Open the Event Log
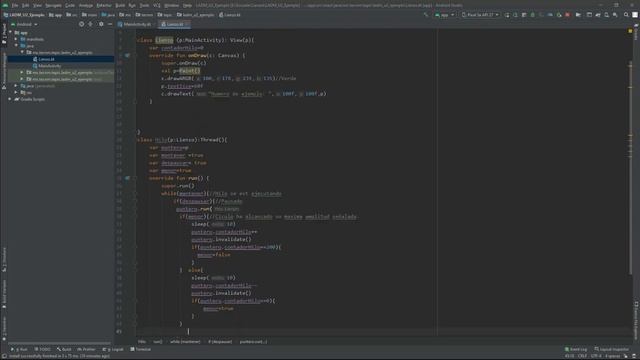Viewport: 640px width, 360px height. (576, 349)
